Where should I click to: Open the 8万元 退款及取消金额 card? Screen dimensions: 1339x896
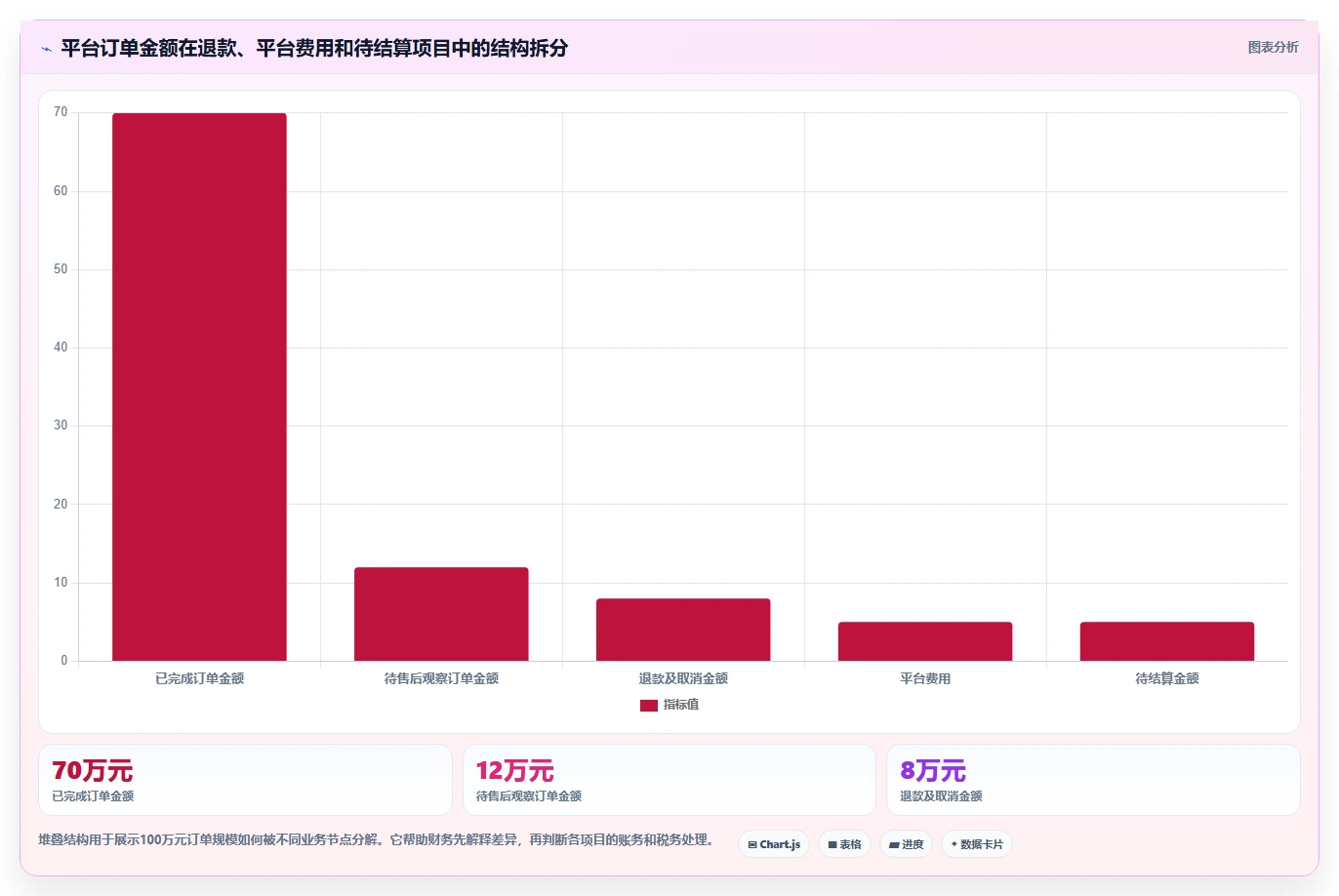click(x=1093, y=780)
